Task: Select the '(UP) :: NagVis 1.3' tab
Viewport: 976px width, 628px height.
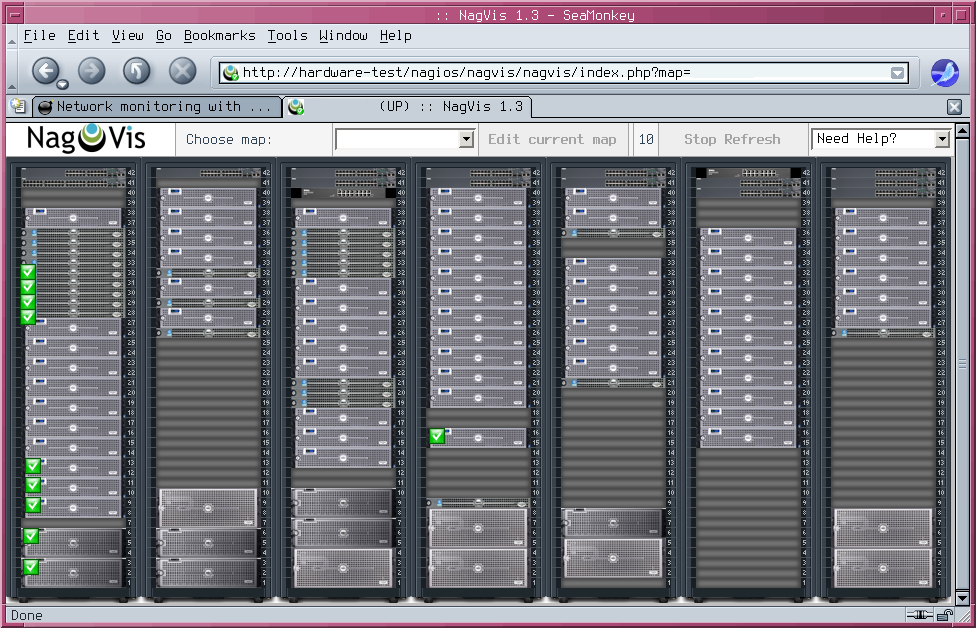Action: click(408, 106)
